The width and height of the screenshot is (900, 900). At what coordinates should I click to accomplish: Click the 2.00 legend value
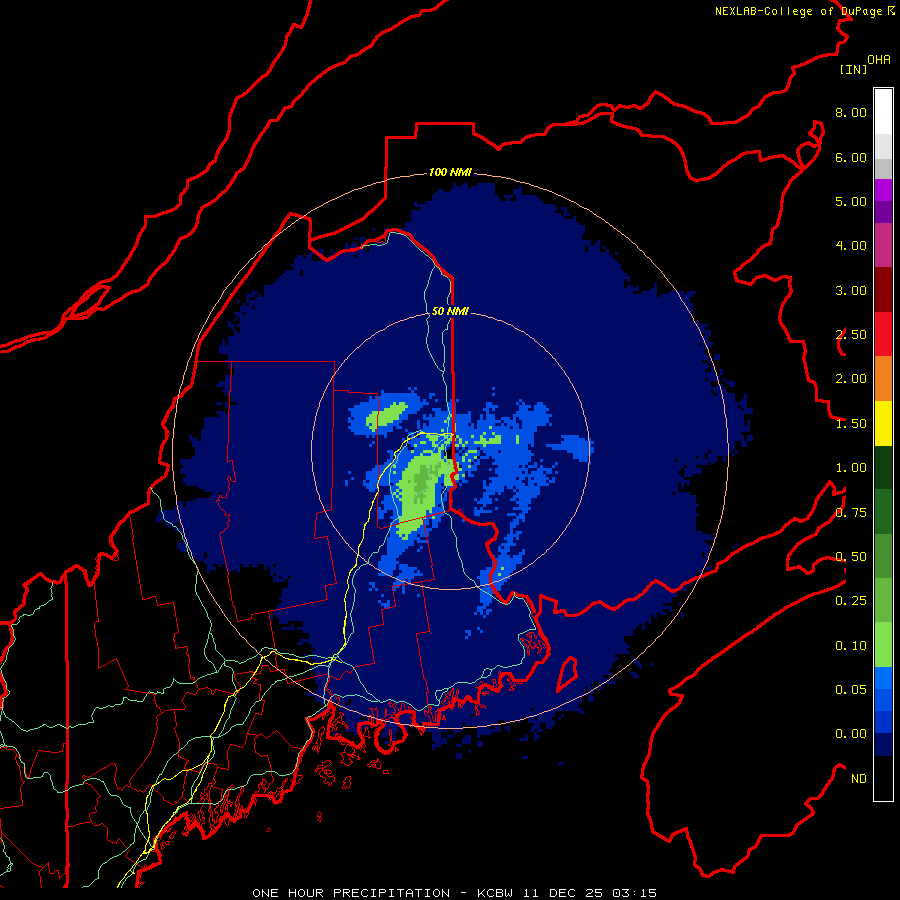[x=851, y=379]
